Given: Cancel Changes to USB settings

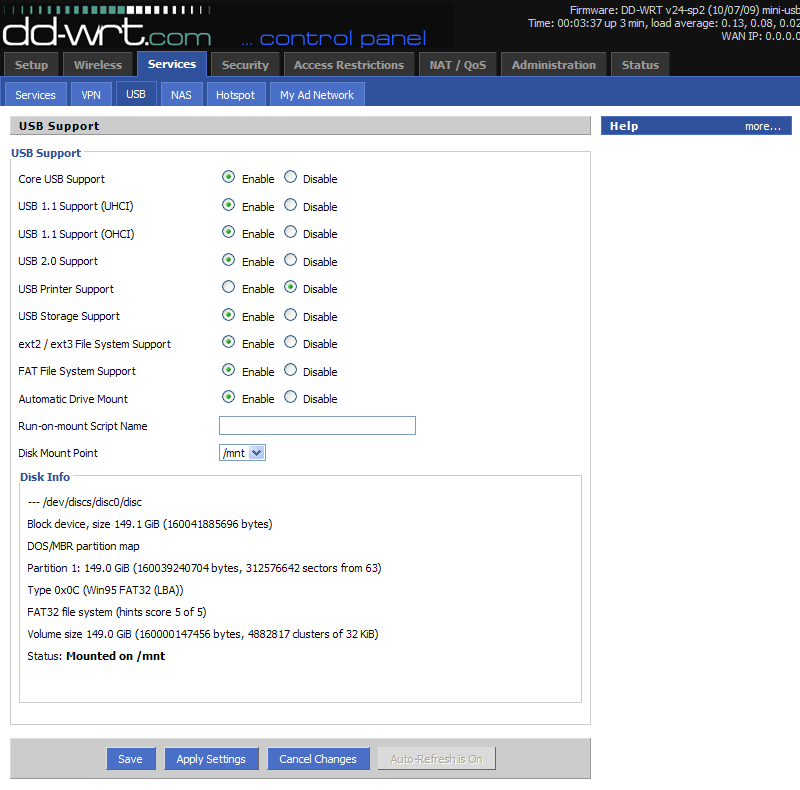Looking at the screenshot, I should pos(318,758).
